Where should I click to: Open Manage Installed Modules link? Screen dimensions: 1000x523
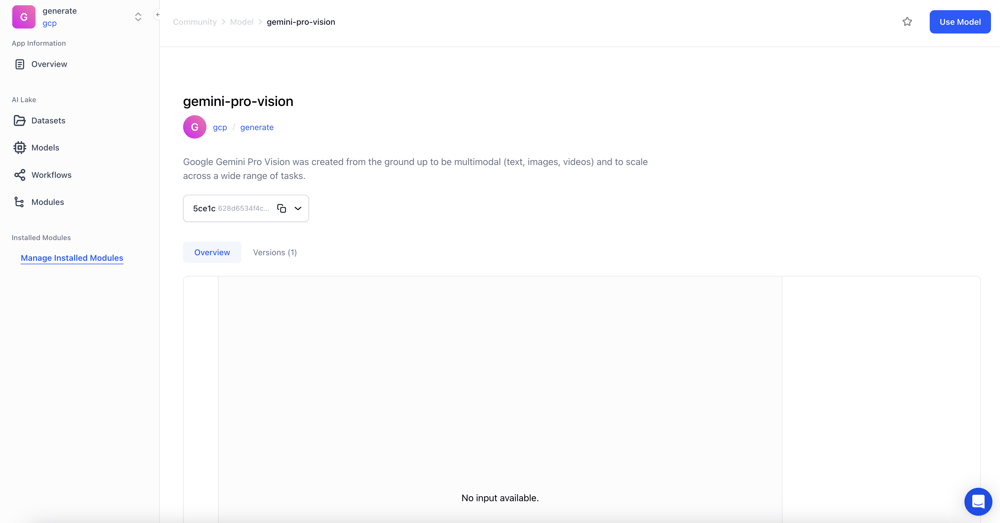tap(72, 258)
